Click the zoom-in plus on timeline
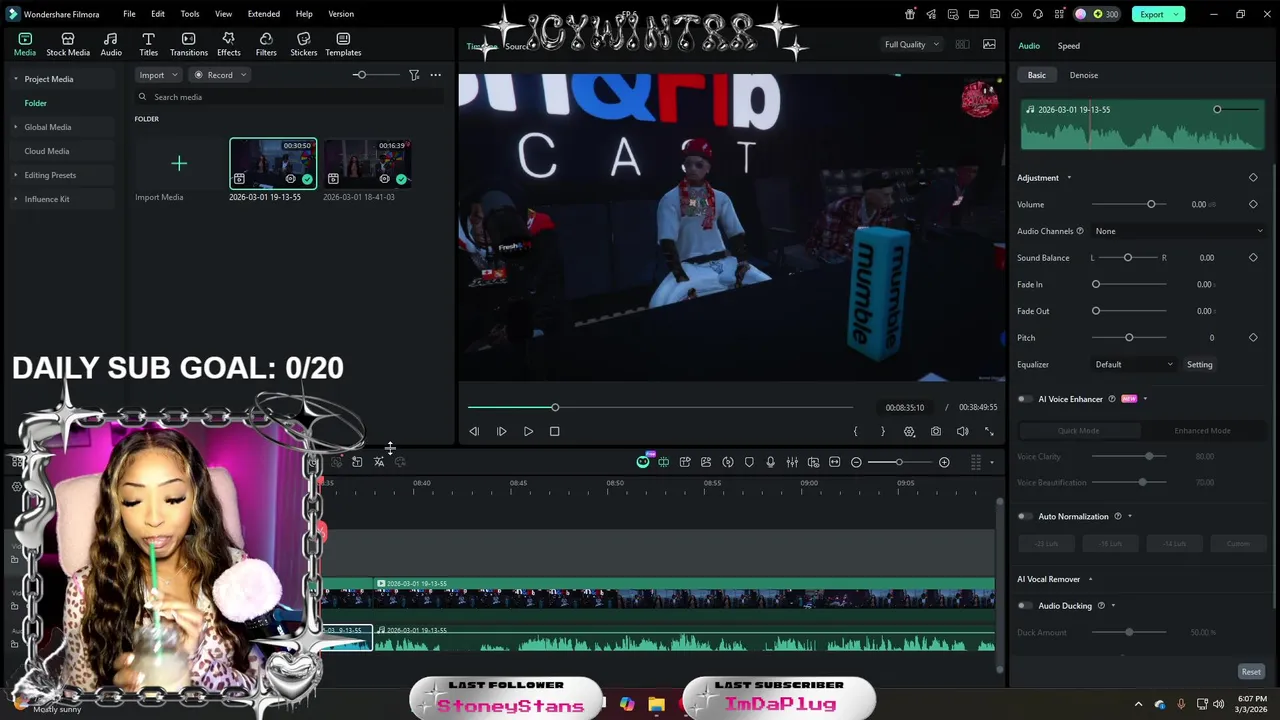Viewport: 1280px width, 720px height. coord(944,462)
